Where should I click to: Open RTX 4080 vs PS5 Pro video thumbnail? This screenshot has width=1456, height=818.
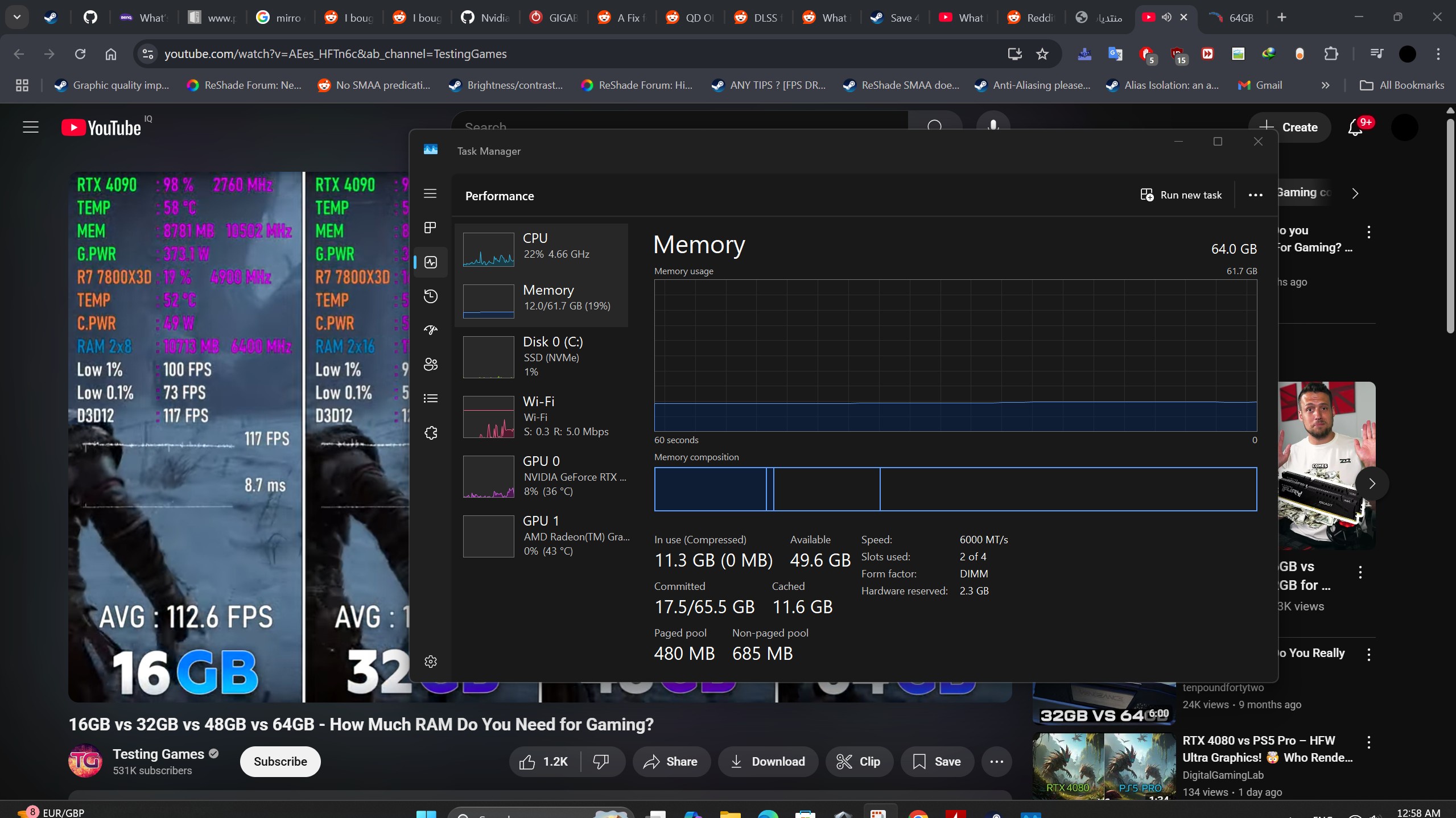pyautogui.click(x=1104, y=766)
